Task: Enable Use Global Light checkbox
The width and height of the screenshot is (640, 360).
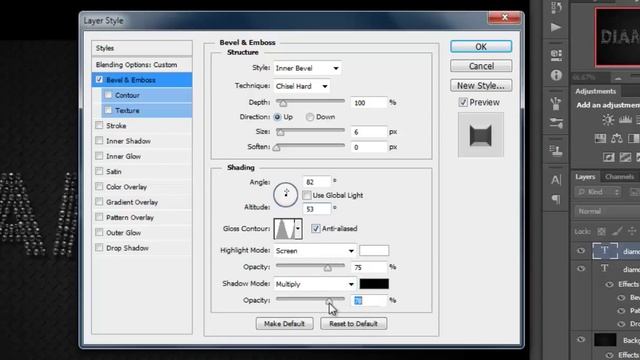Action: (307, 195)
